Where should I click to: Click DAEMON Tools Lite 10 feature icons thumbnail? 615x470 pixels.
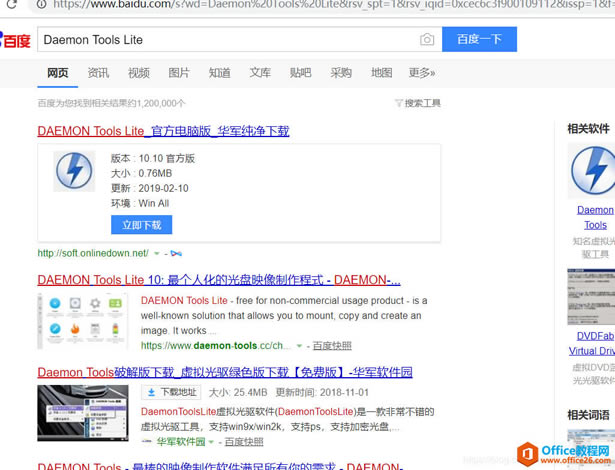click(x=83, y=321)
